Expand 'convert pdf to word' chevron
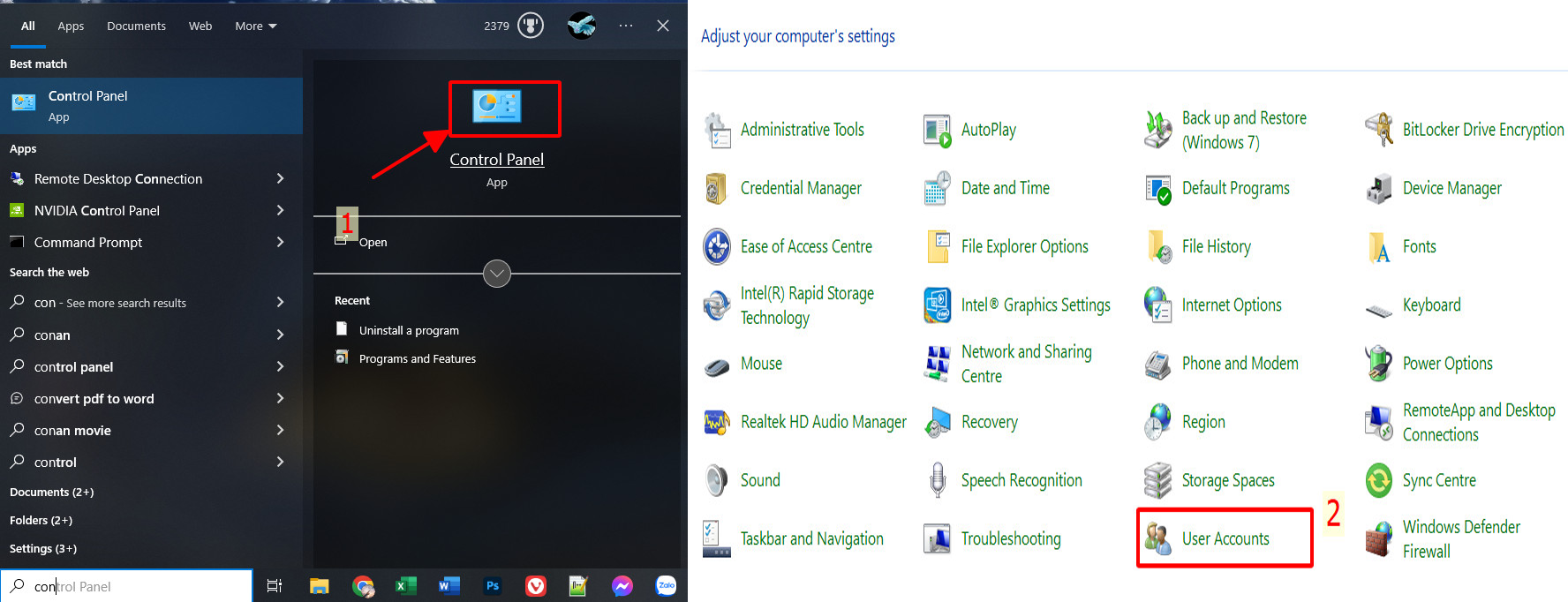This screenshot has width=1568, height=602. [280, 398]
